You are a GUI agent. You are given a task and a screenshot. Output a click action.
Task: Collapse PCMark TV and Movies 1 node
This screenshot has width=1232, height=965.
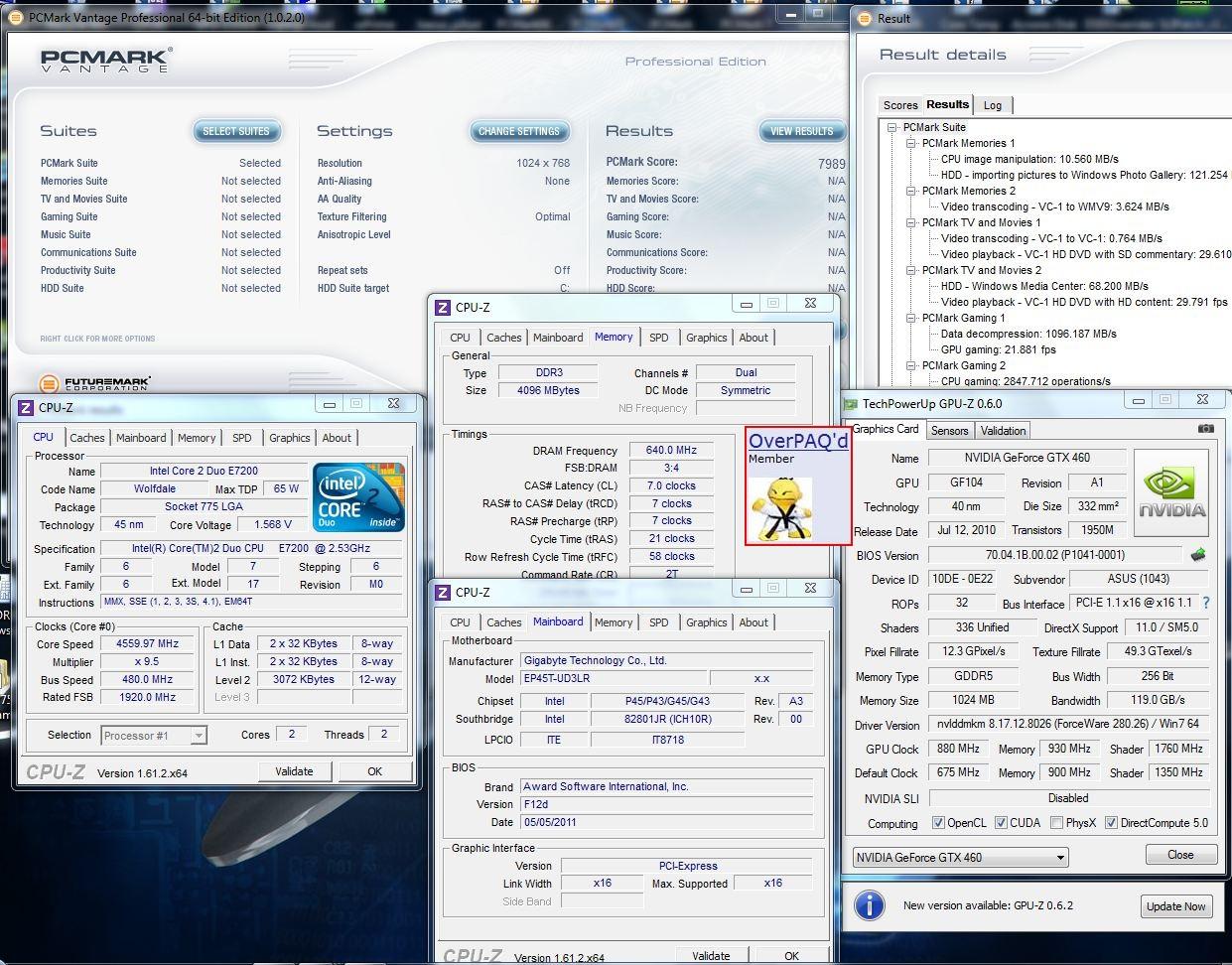point(911,222)
